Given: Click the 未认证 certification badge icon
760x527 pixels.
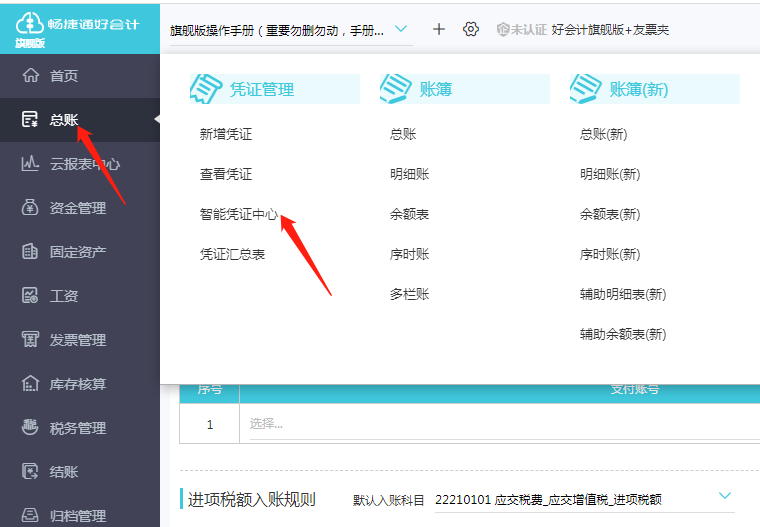Looking at the screenshot, I should click(503, 30).
